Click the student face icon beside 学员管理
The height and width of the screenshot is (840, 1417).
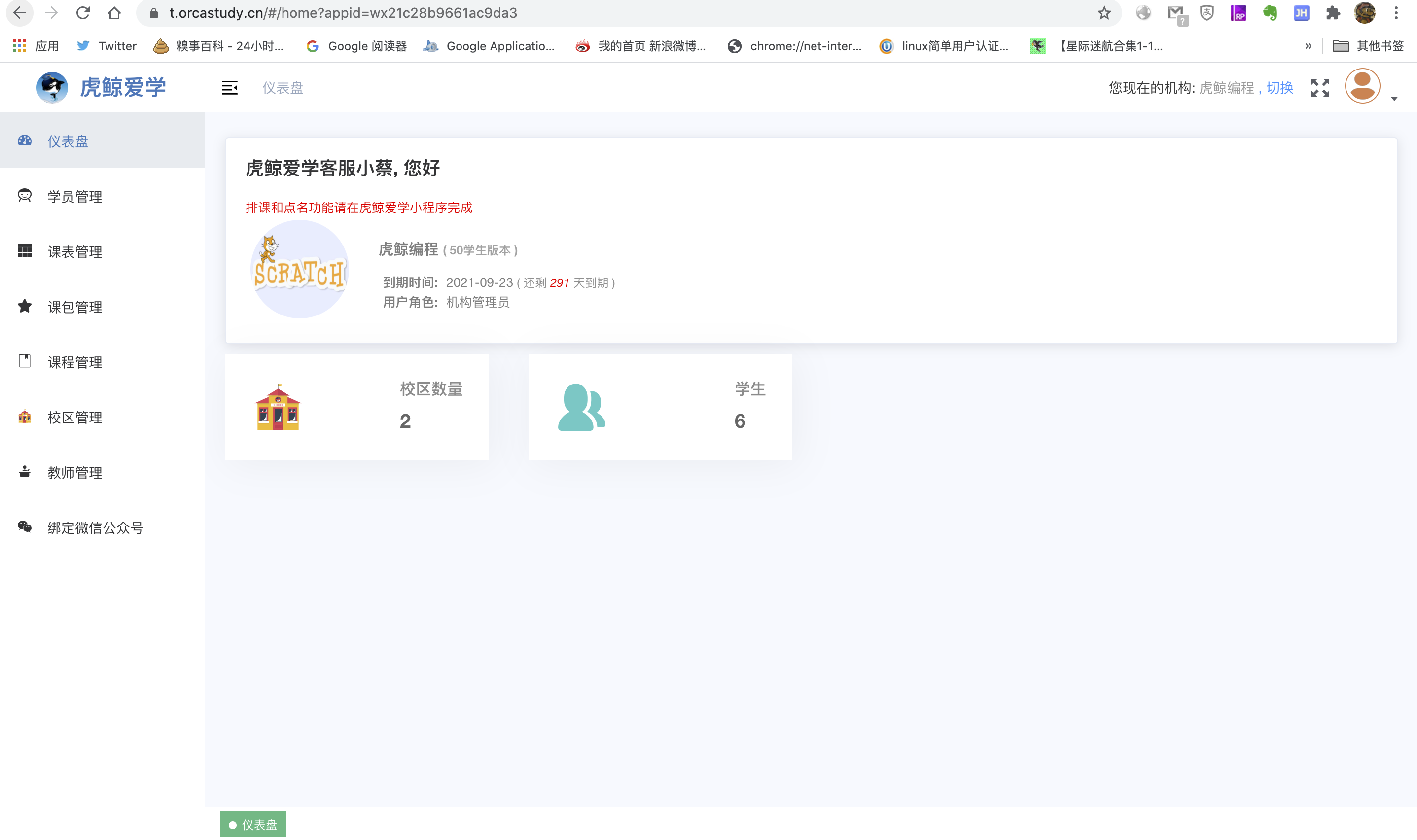tap(24, 195)
